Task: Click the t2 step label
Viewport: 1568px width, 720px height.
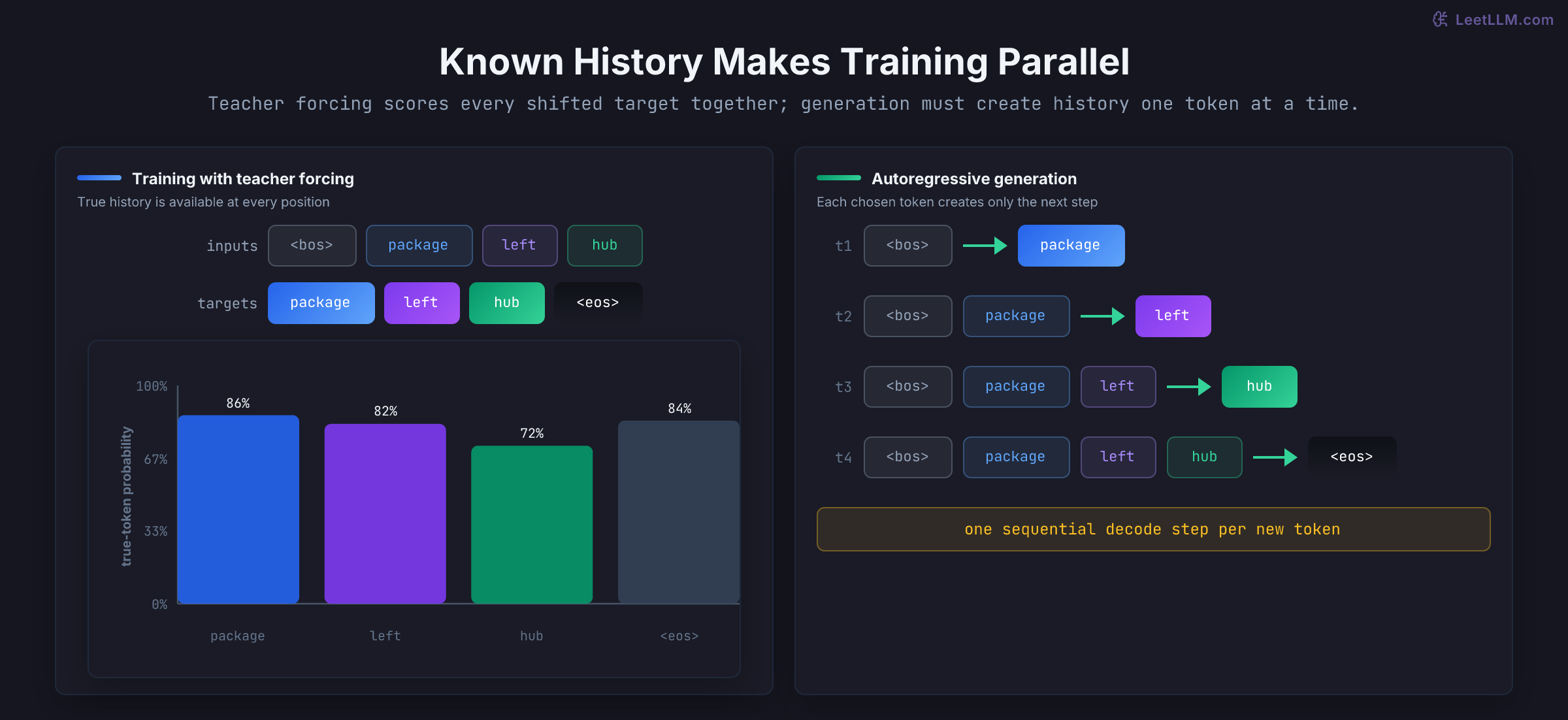Action: (843, 317)
